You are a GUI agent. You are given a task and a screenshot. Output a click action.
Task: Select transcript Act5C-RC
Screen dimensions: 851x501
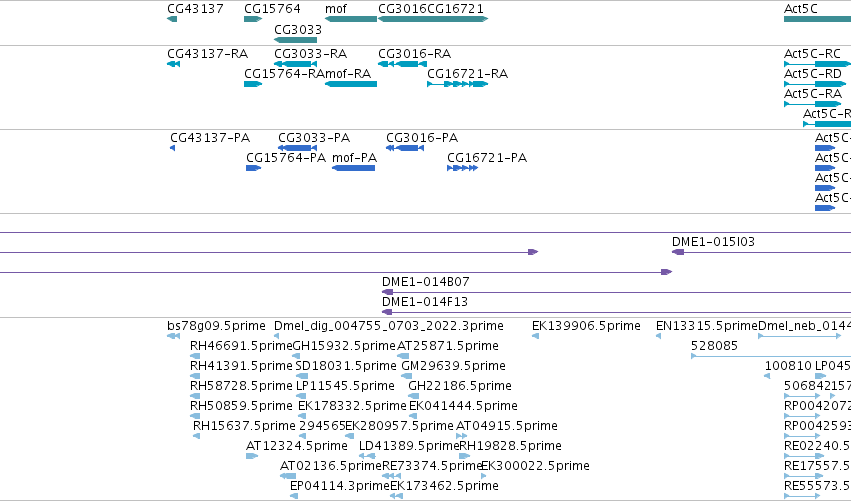pyautogui.click(x=817, y=64)
